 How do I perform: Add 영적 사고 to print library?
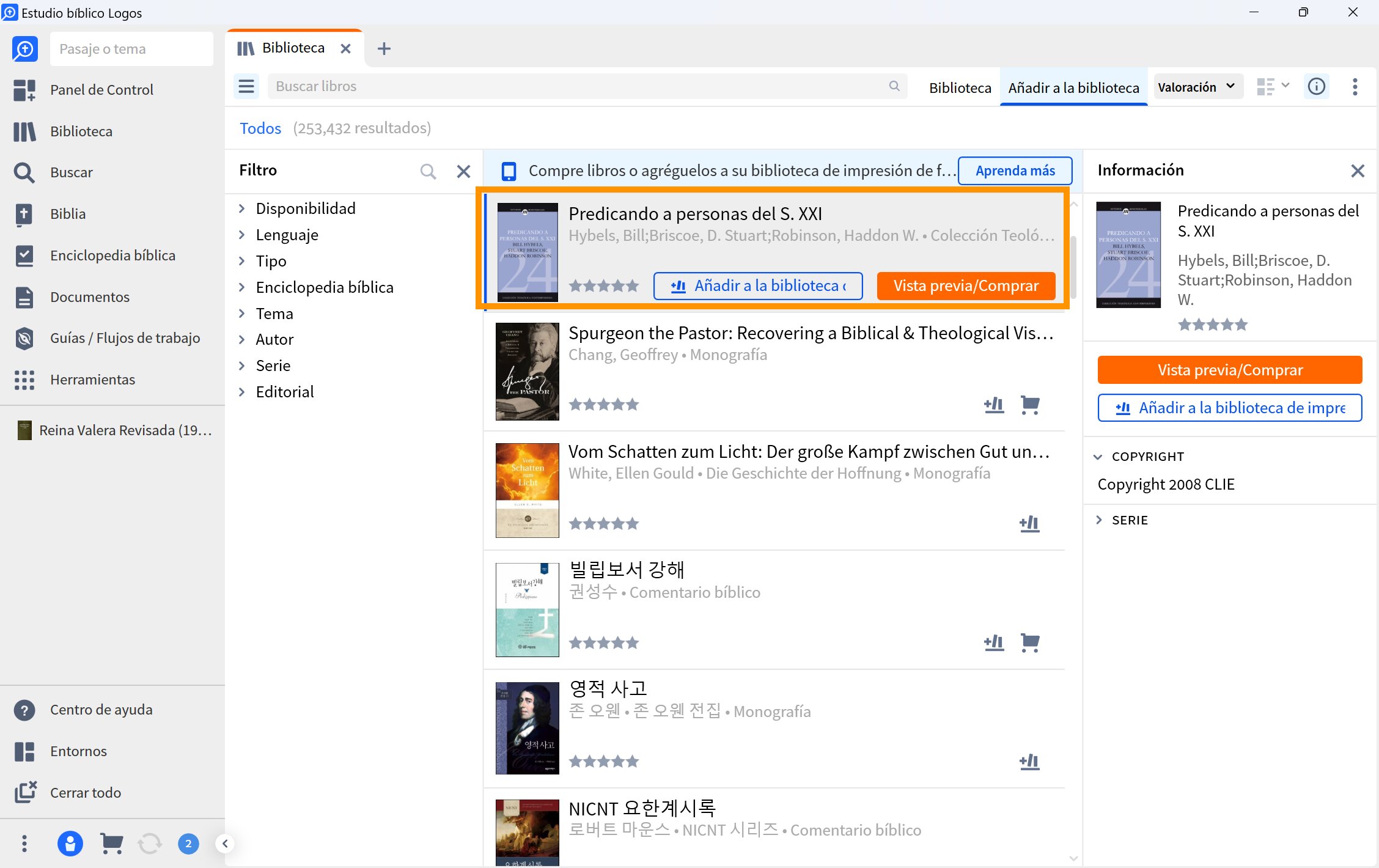pos(1029,762)
